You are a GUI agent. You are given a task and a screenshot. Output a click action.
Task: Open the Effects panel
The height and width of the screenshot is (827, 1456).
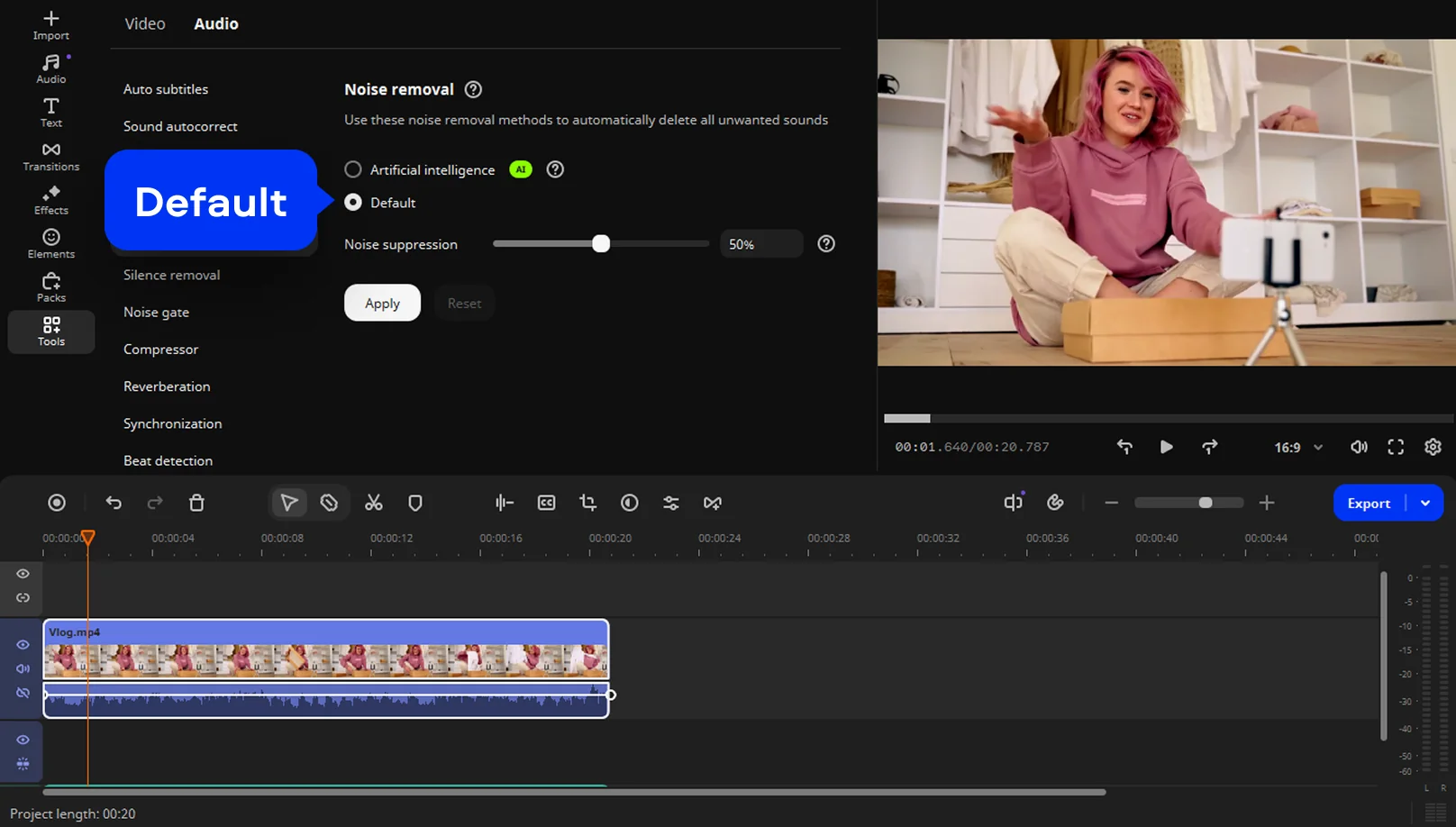click(x=51, y=200)
